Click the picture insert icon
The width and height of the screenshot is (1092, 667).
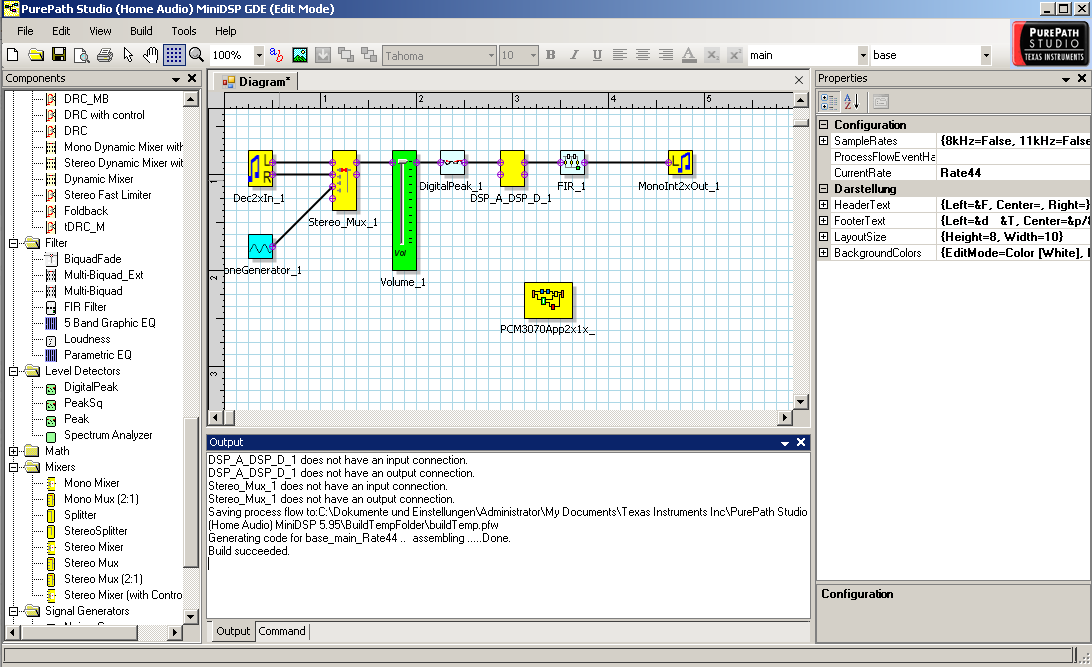[x=299, y=55]
